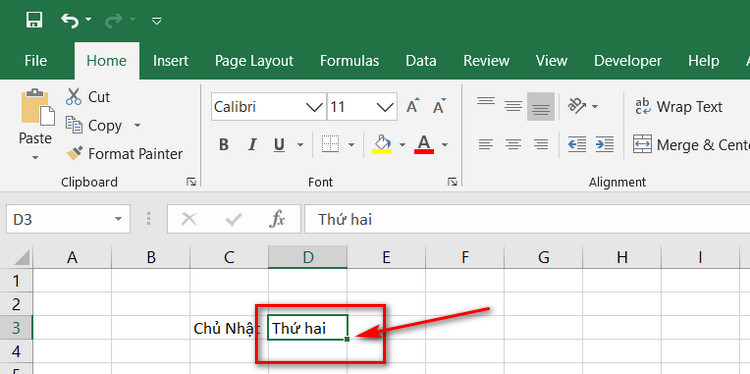Open Insert Function fx

point(277,220)
